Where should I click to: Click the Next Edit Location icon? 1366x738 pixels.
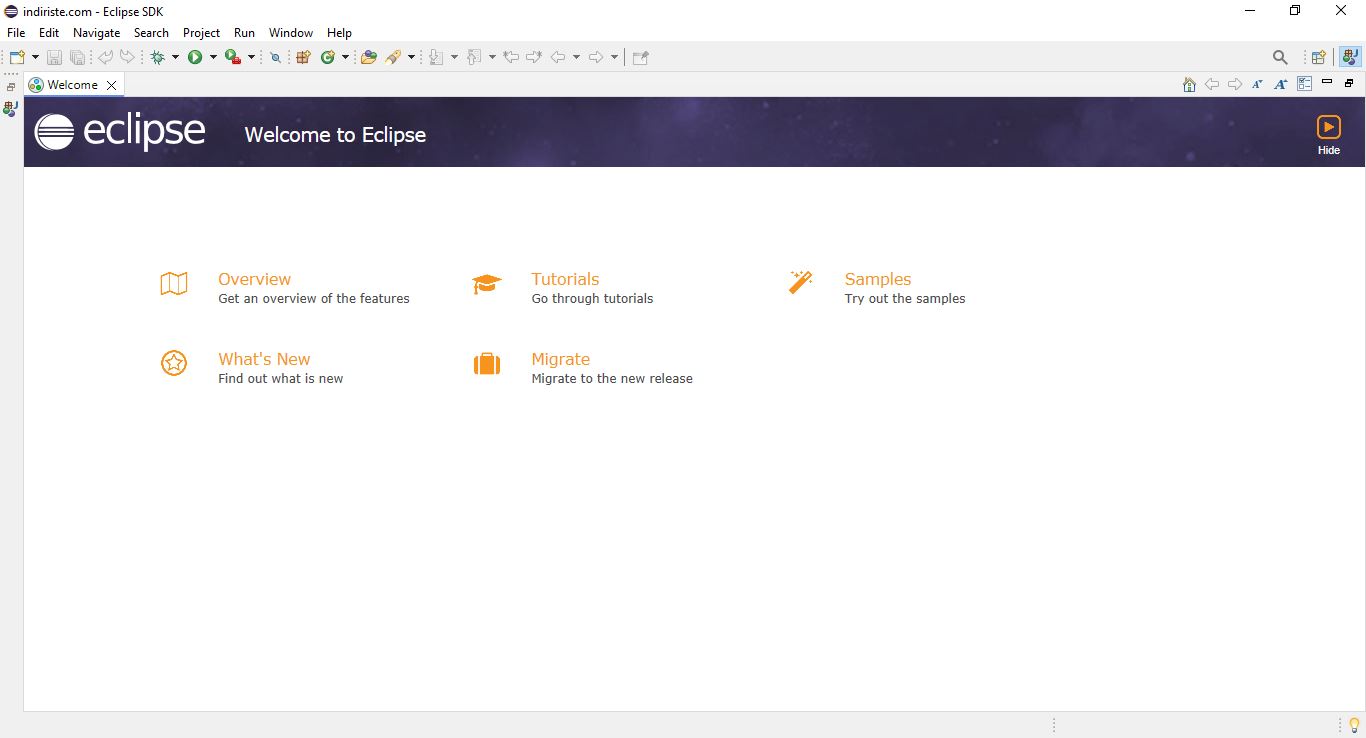coord(534,58)
